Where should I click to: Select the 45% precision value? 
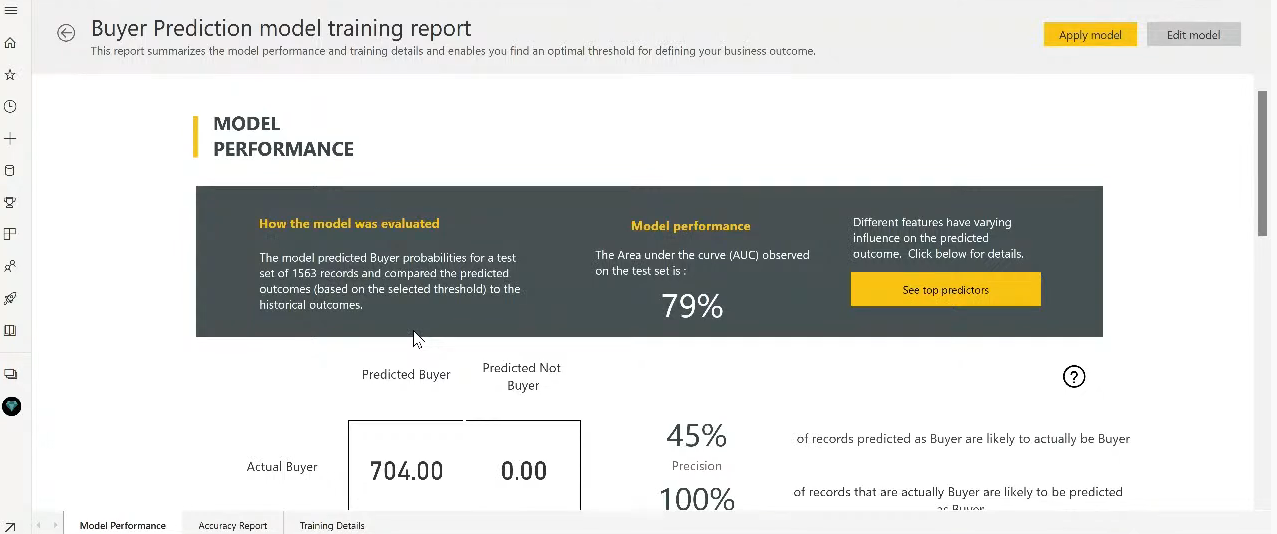click(697, 436)
